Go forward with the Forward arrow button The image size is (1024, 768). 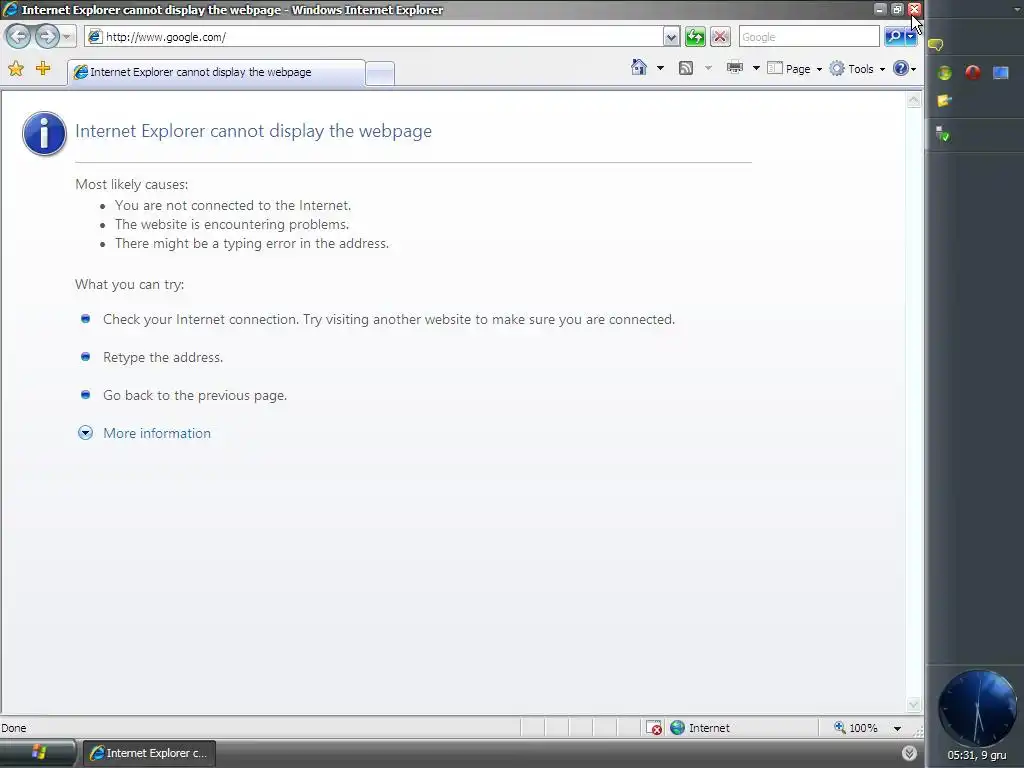[47, 37]
